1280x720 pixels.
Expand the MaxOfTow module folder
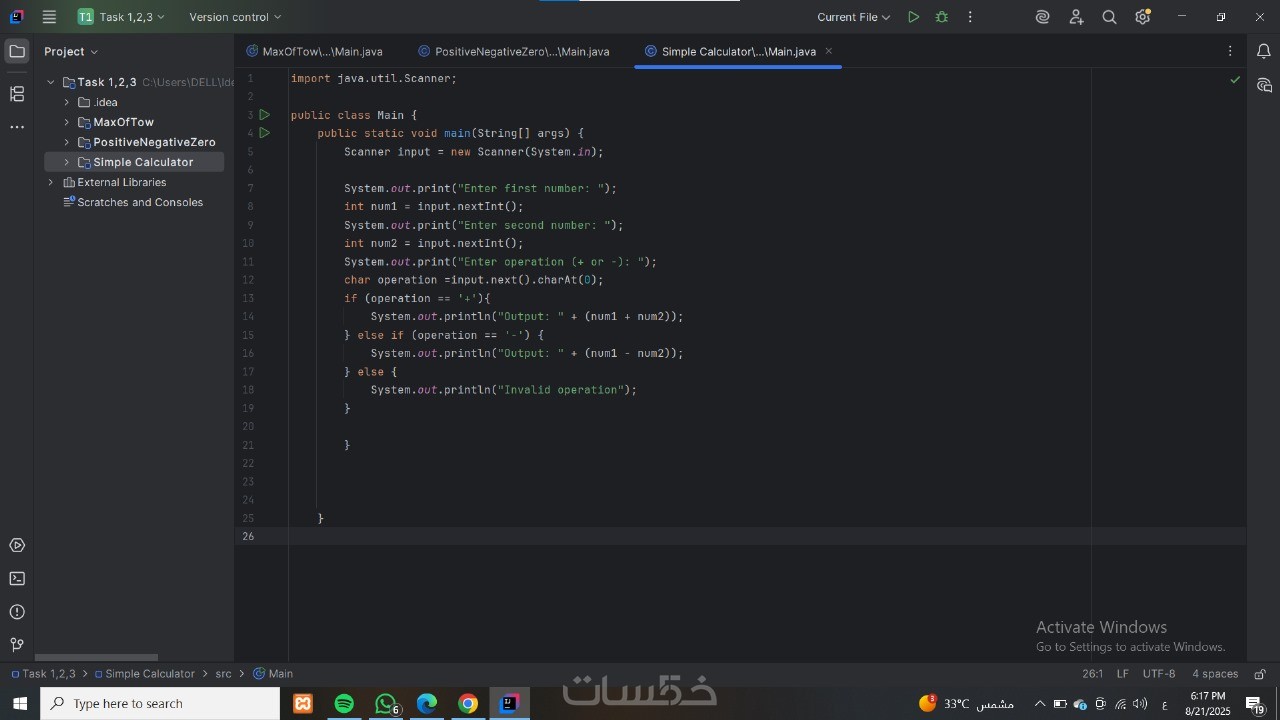click(67, 122)
